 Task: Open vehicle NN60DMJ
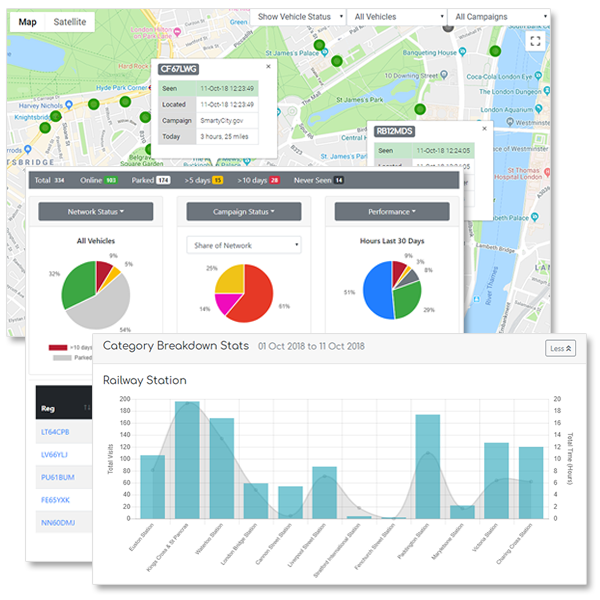tap(58, 522)
